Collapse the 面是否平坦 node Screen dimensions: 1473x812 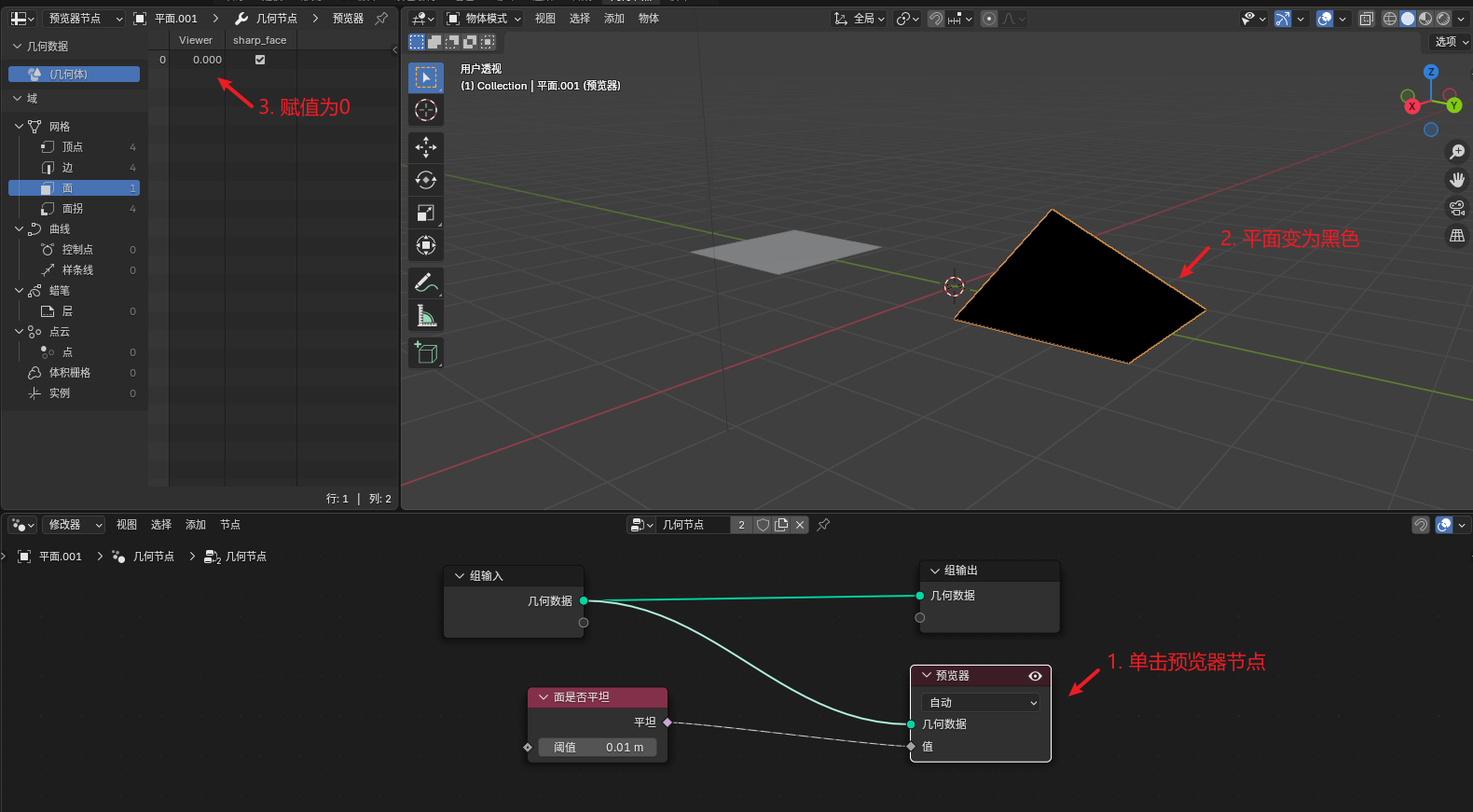pos(544,697)
